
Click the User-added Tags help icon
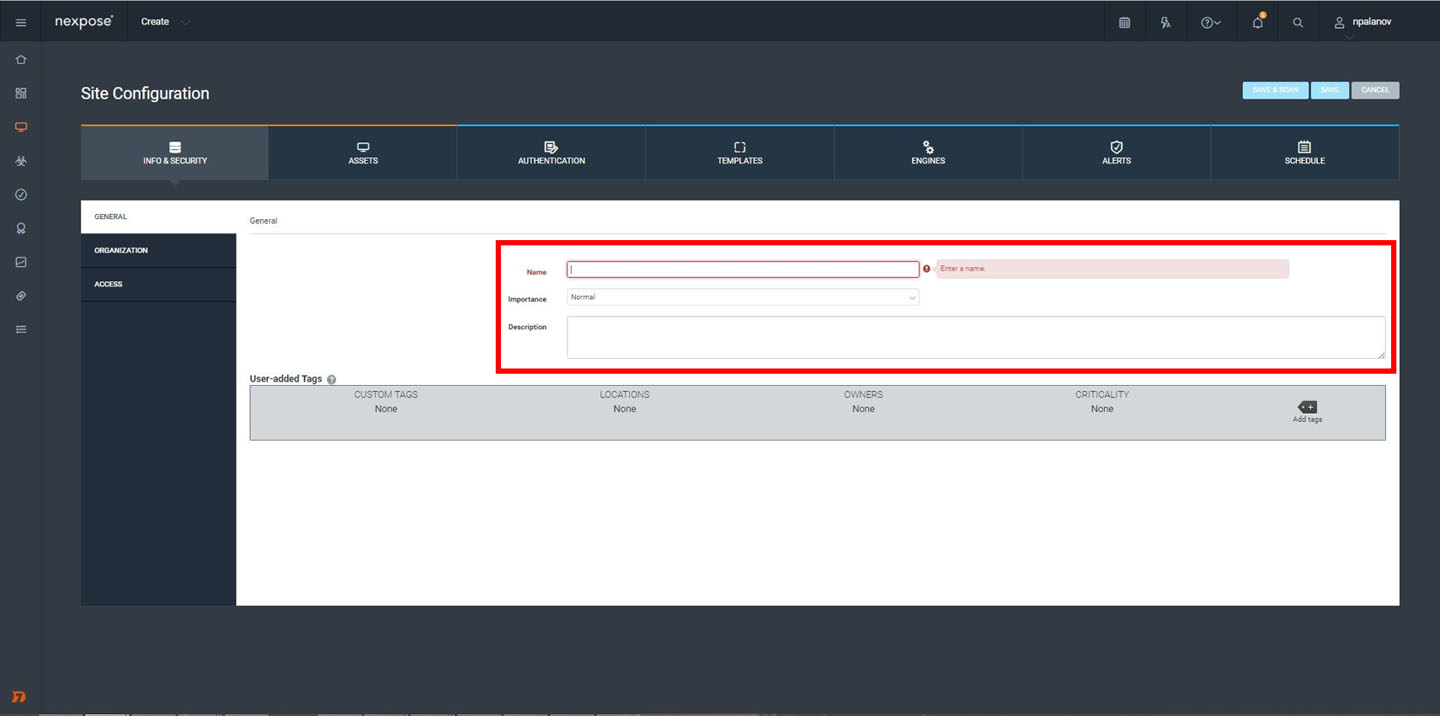coord(331,380)
